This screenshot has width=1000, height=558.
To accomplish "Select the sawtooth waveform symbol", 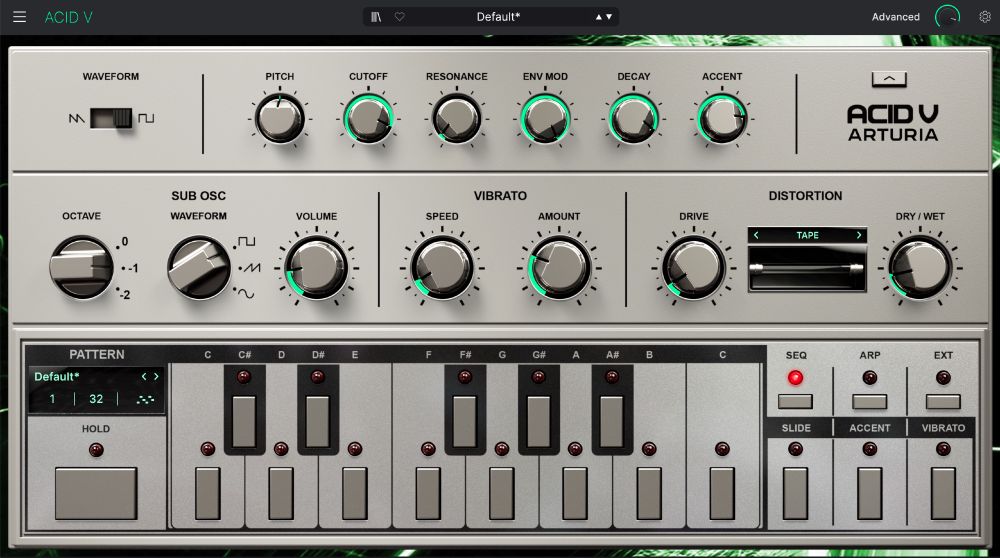I will [77, 119].
